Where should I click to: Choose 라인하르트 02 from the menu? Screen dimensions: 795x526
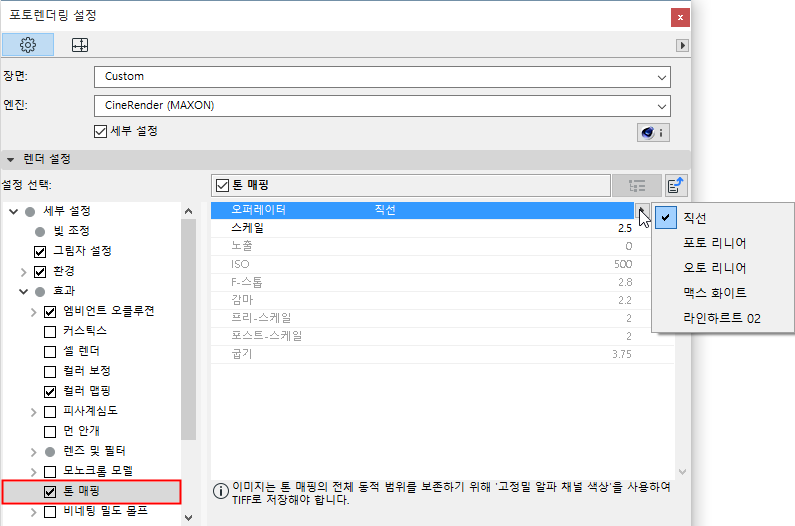tap(721, 318)
